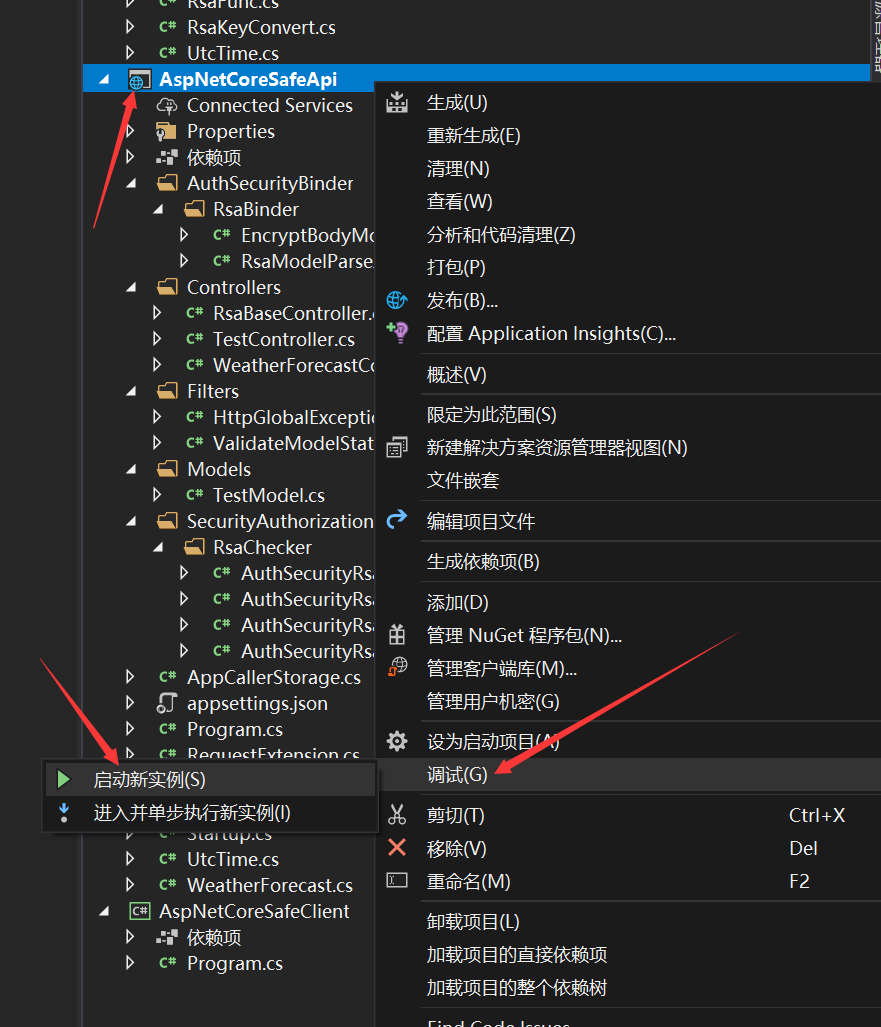Click the blue arrow icon beside 编辑项目文件

pos(397,520)
